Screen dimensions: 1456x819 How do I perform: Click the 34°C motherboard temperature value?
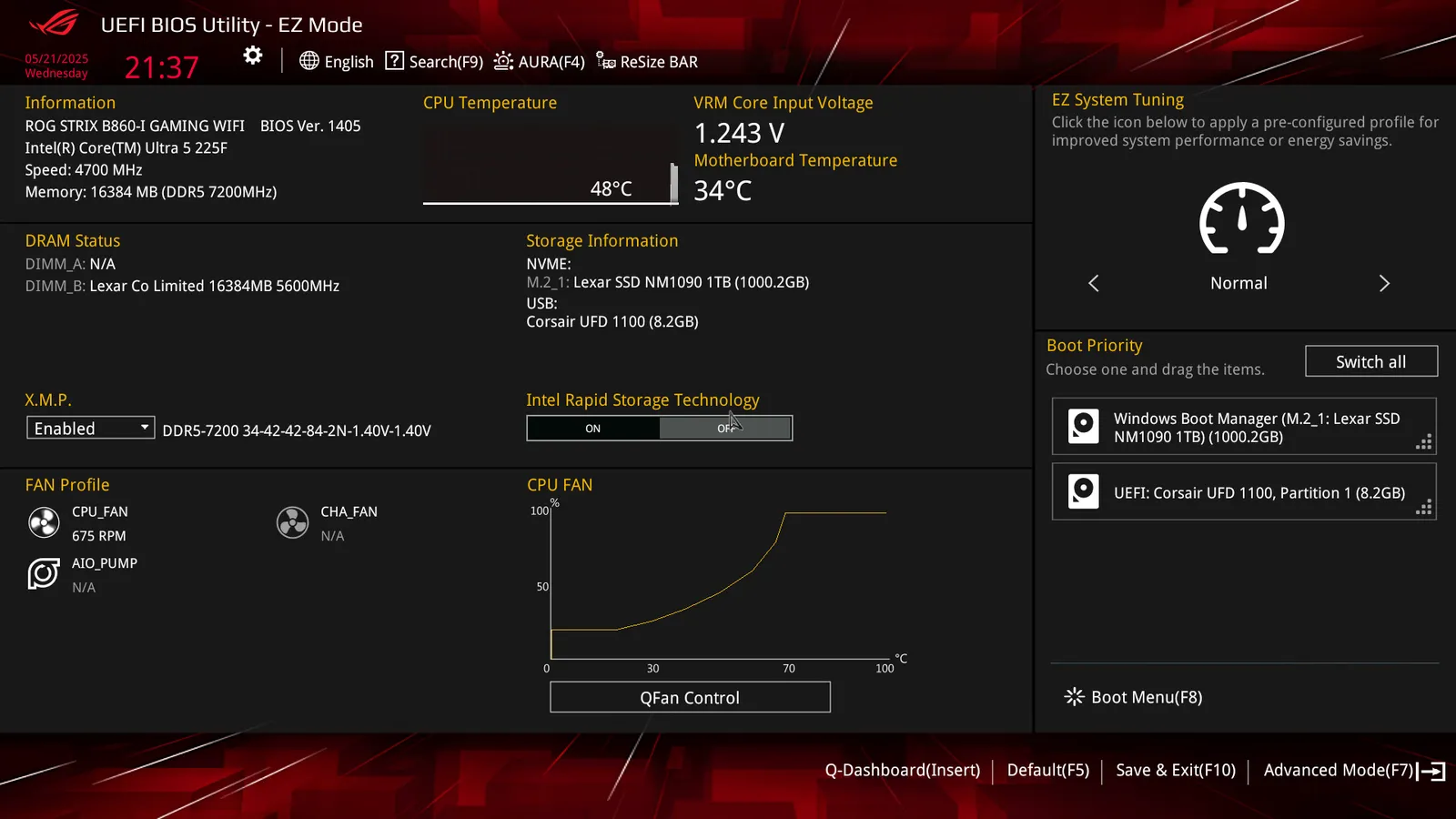click(723, 190)
